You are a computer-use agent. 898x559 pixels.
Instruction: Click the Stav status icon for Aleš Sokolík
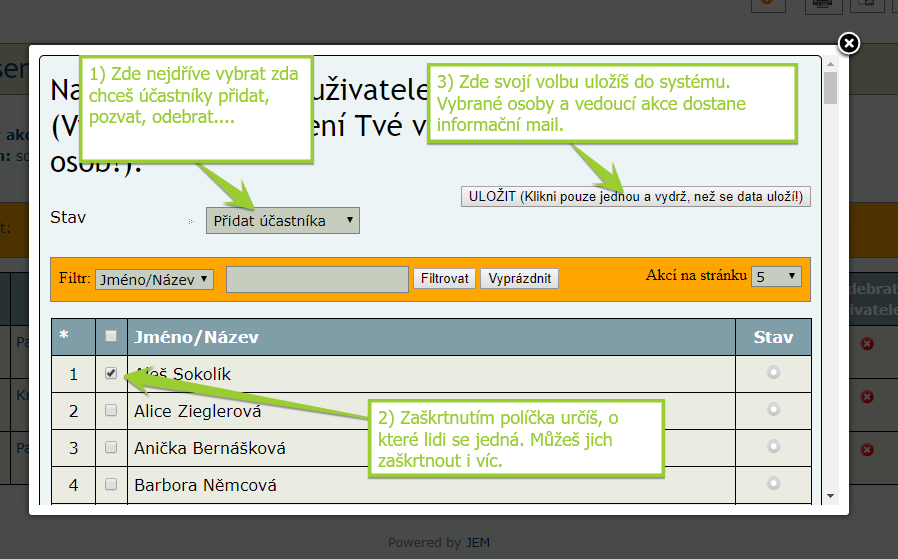(x=773, y=373)
